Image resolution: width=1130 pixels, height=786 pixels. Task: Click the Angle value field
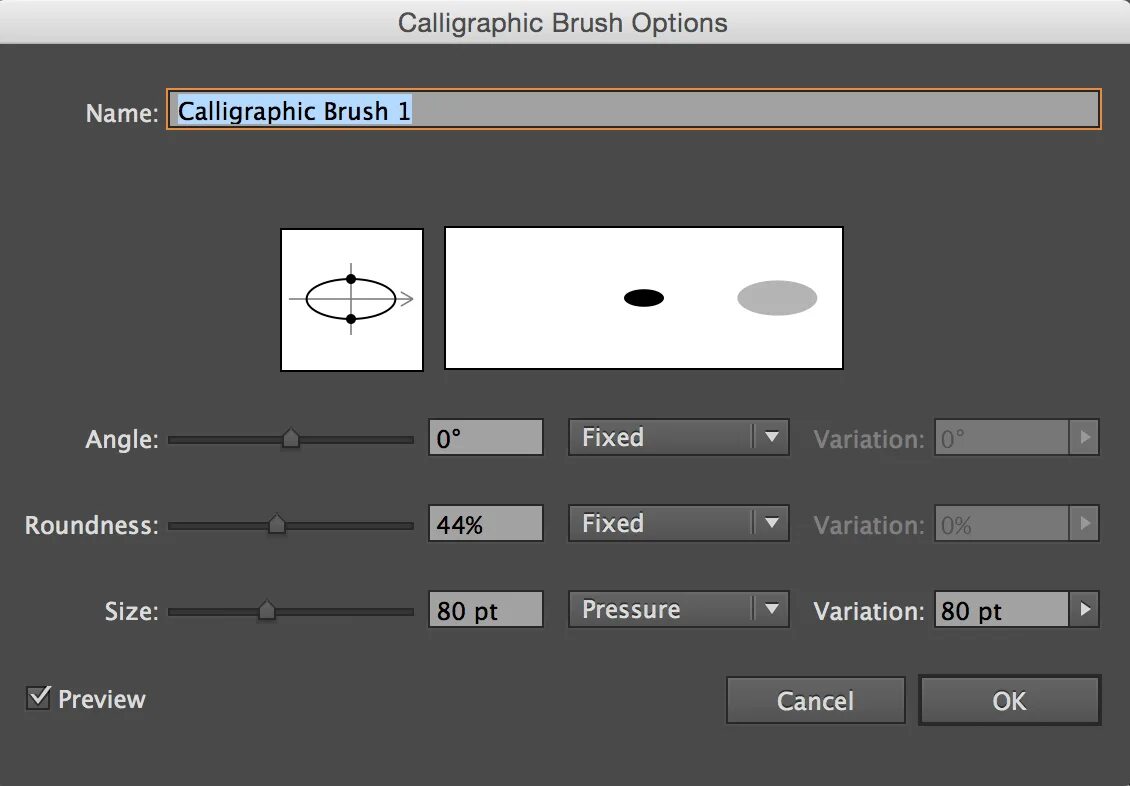[x=486, y=438]
